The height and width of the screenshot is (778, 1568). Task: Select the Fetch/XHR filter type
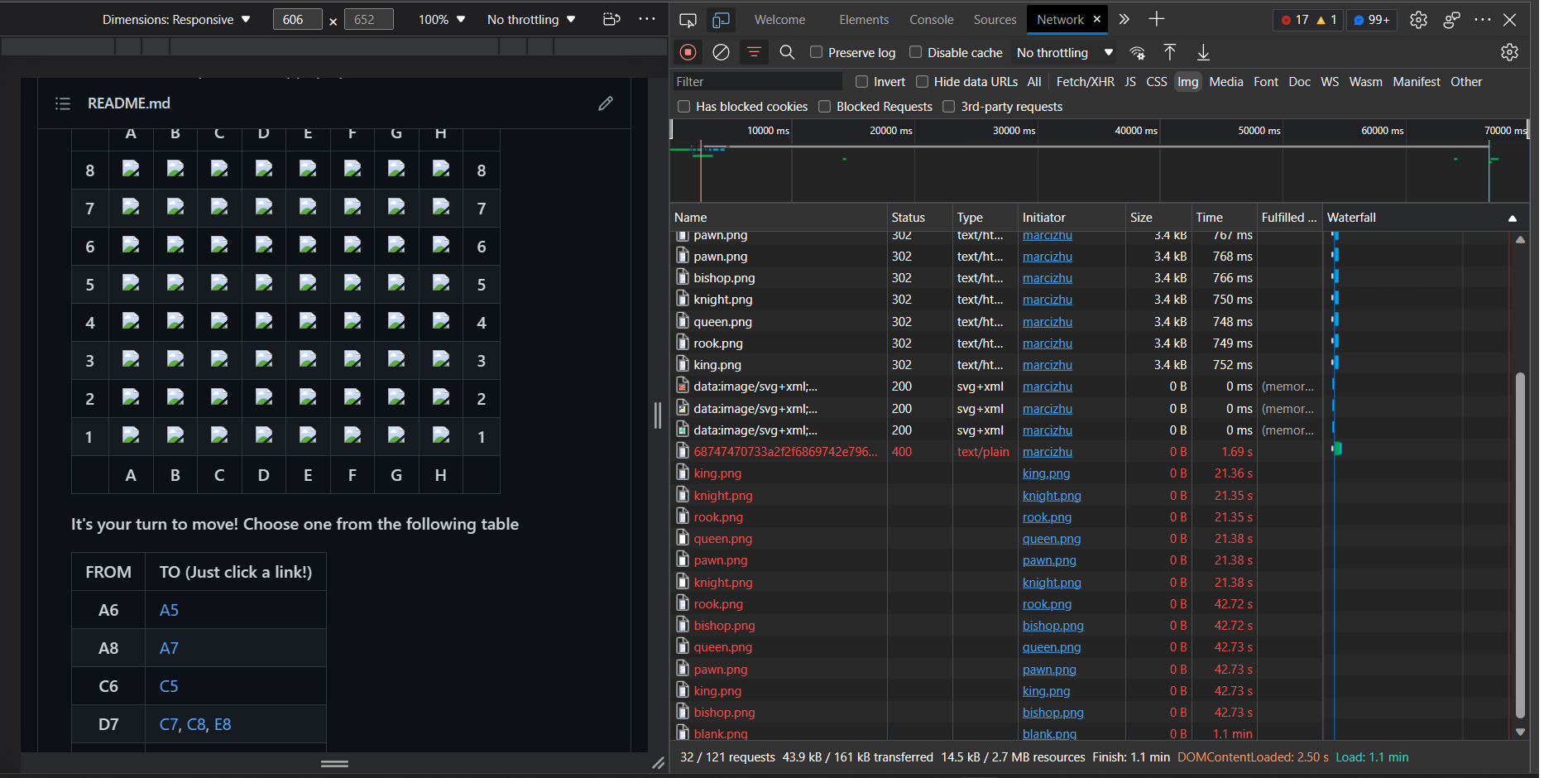[x=1085, y=82]
